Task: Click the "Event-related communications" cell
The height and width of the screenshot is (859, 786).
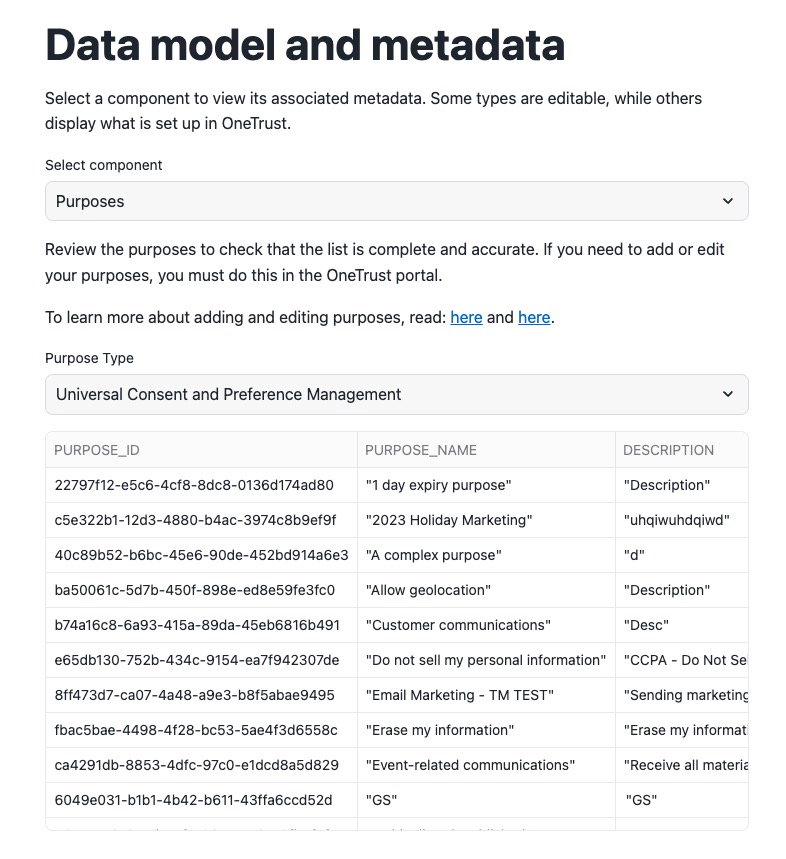Action: tap(471, 765)
